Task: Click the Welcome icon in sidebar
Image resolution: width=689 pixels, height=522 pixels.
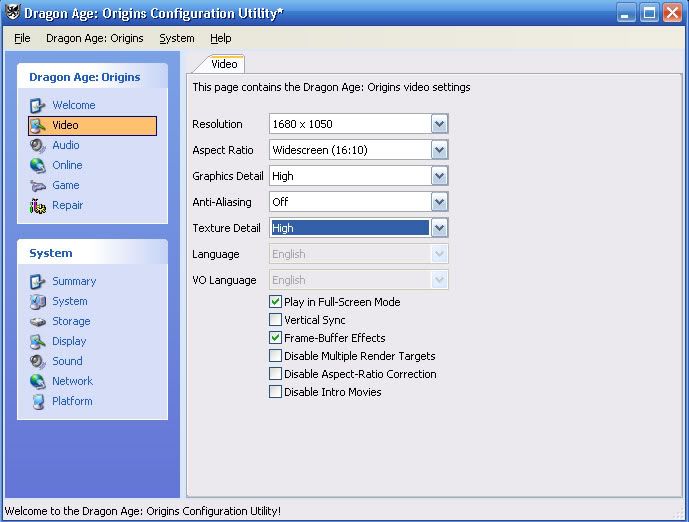Action: point(38,105)
